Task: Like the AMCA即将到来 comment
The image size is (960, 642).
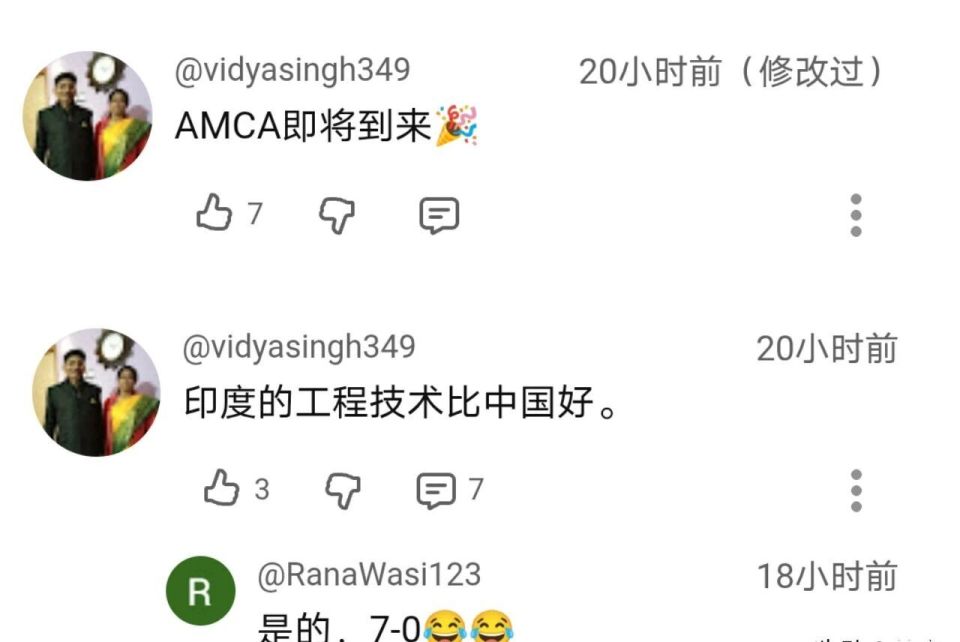Action: coord(214,212)
